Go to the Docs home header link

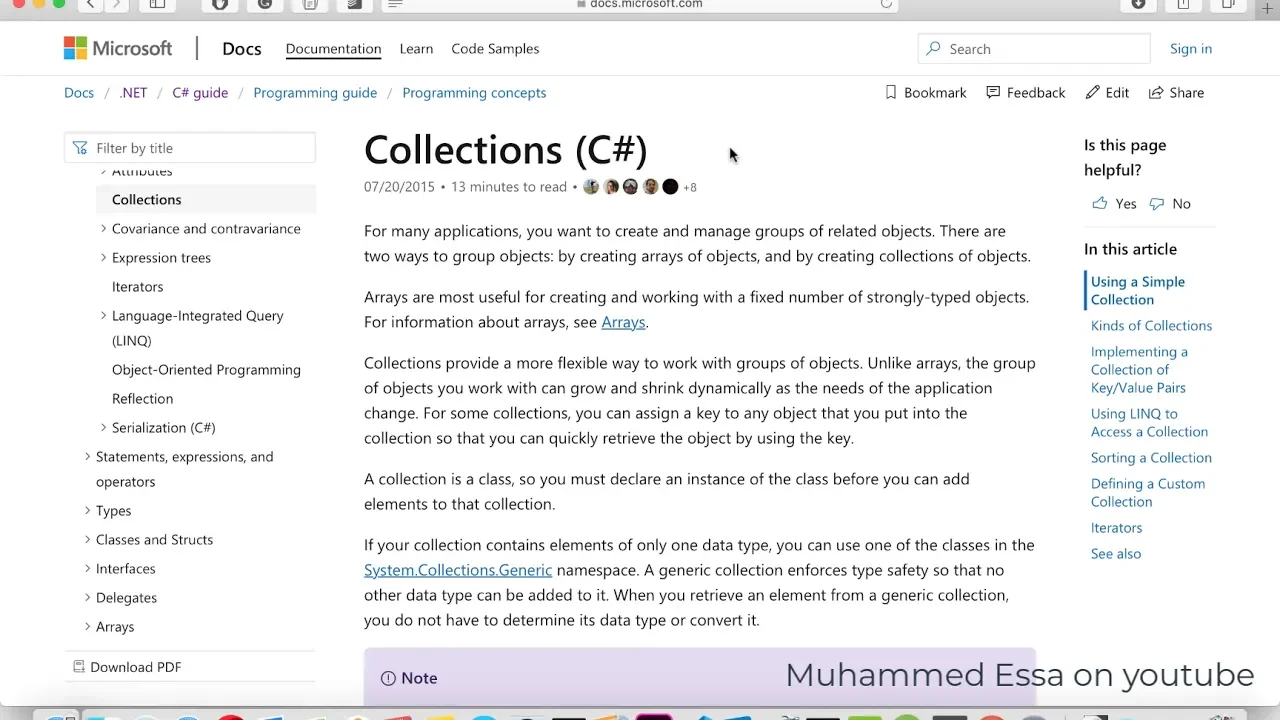tap(242, 48)
